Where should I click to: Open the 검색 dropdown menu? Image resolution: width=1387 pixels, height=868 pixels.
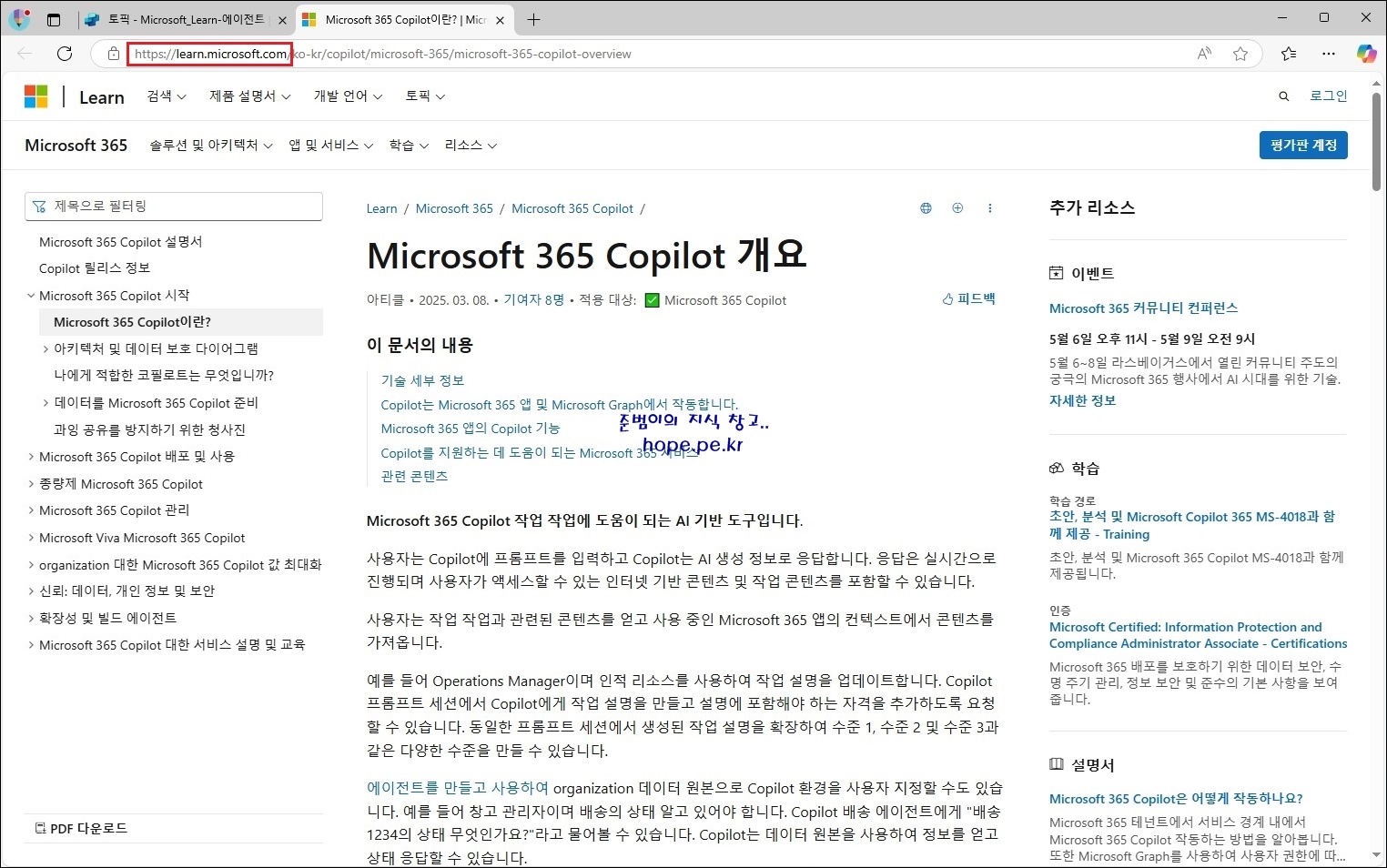[167, 96]
